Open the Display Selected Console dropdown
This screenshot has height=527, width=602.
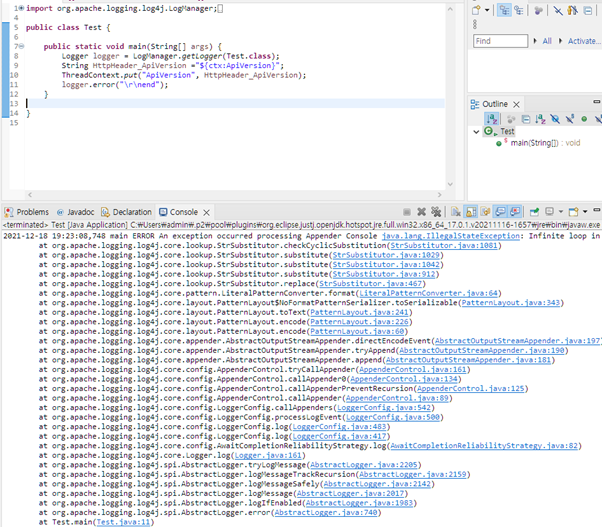(561, 211)
